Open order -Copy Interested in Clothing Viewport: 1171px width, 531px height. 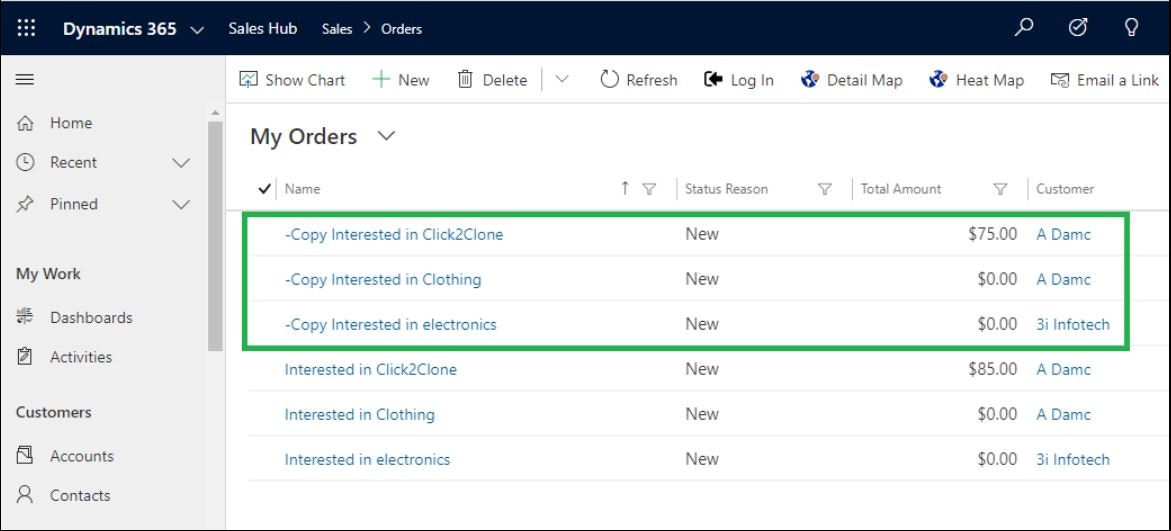click(382, 279)
